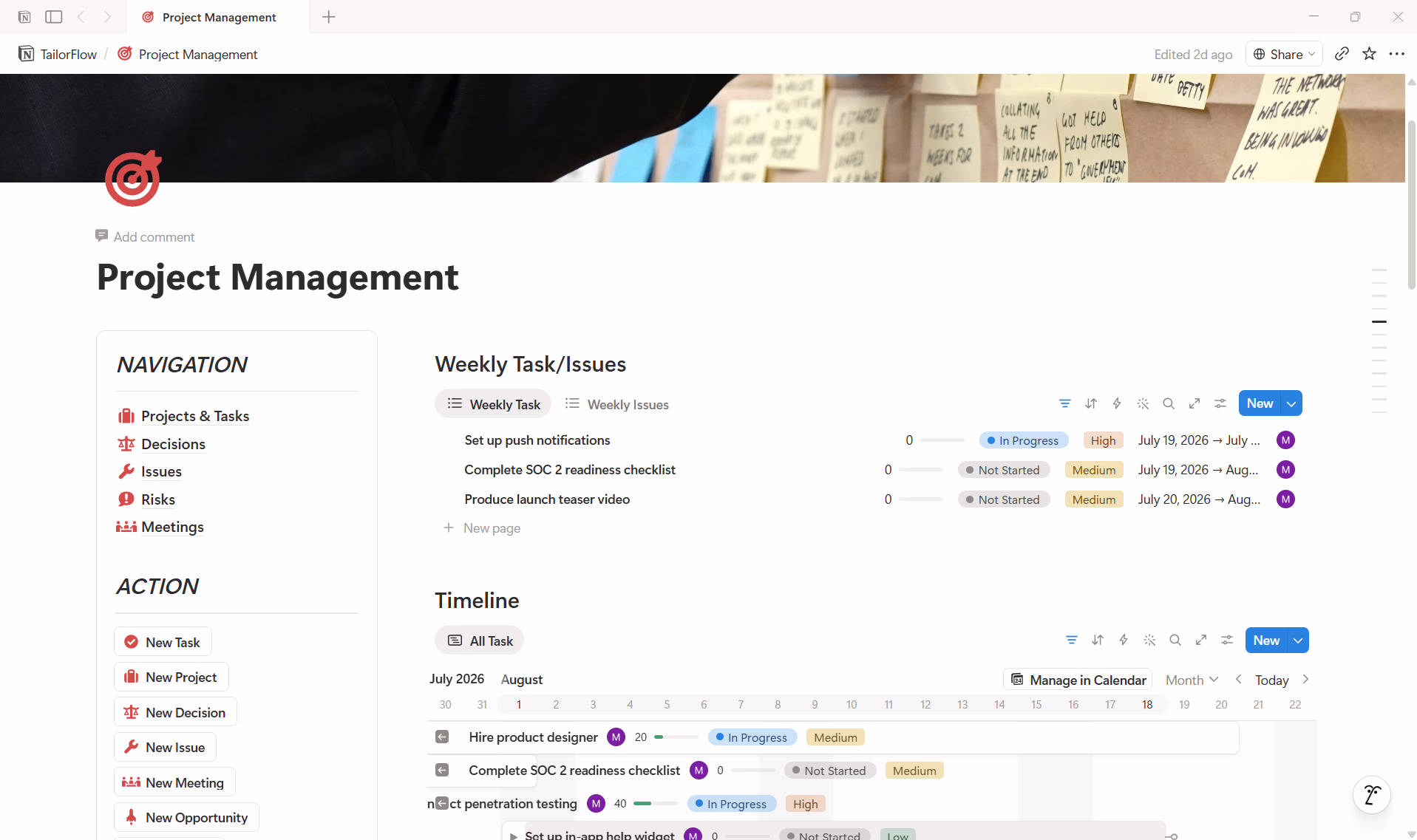Open the Share dropdown
Viewport: 1417px width, 840px height.
1284,54
